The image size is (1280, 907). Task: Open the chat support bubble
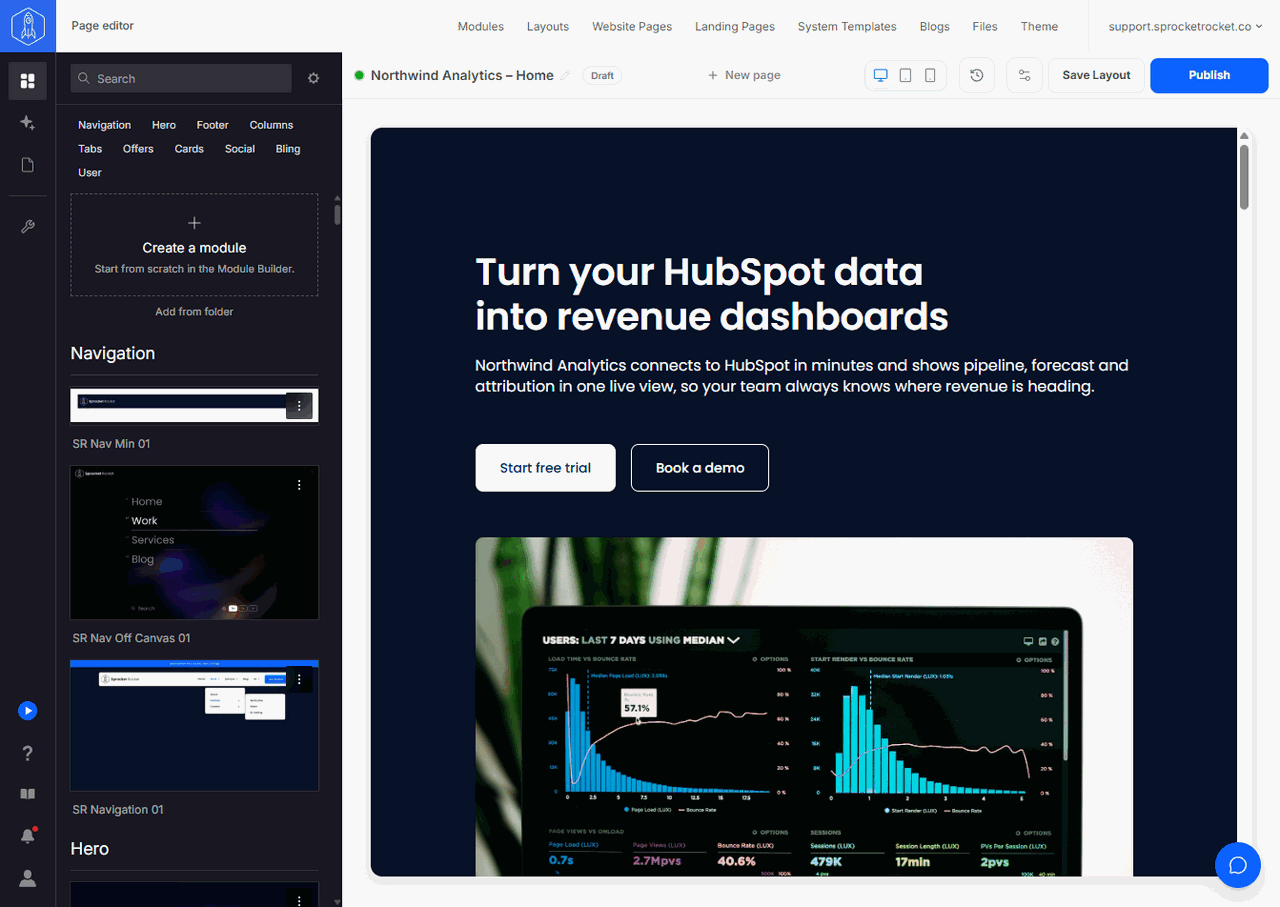pos(1238,865)
